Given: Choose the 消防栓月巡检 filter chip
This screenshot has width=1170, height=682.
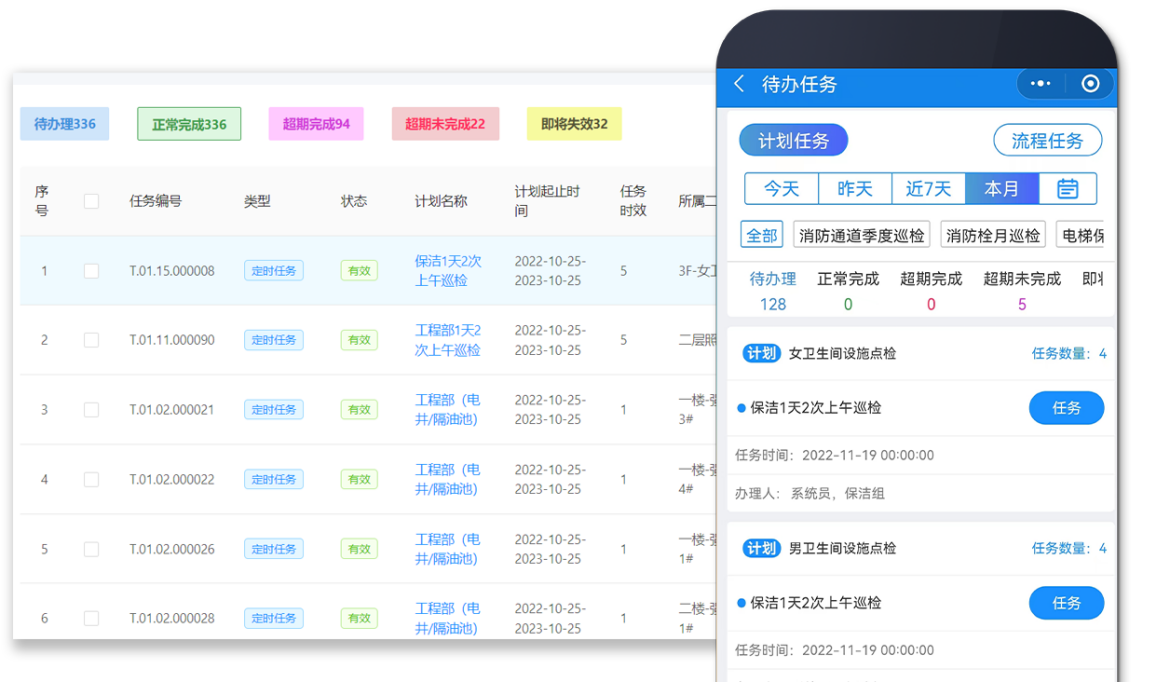Looking at the screenshot, I should [994, 234].
